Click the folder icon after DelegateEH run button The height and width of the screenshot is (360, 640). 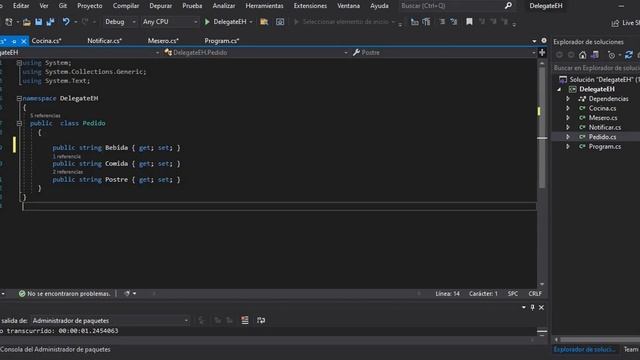click(264, 22)
